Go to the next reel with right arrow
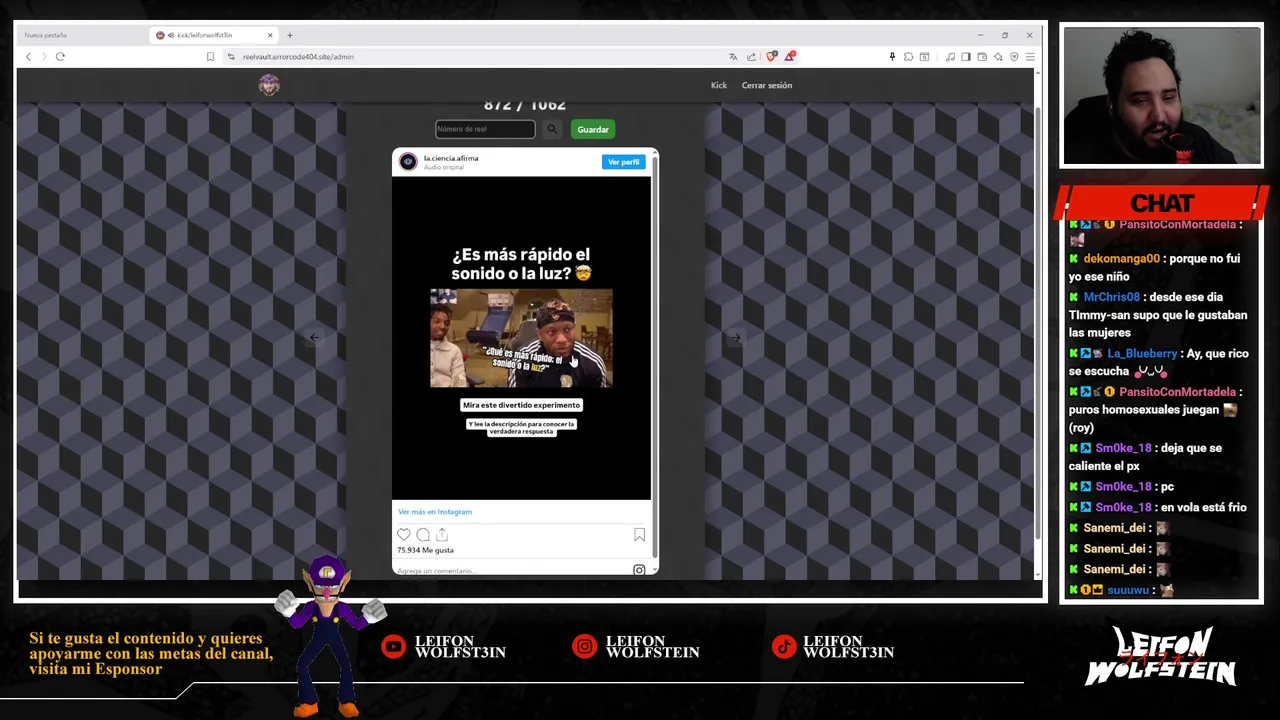Screen dimensions: 1280x720 pyautogui.click(x=735, y=338)
